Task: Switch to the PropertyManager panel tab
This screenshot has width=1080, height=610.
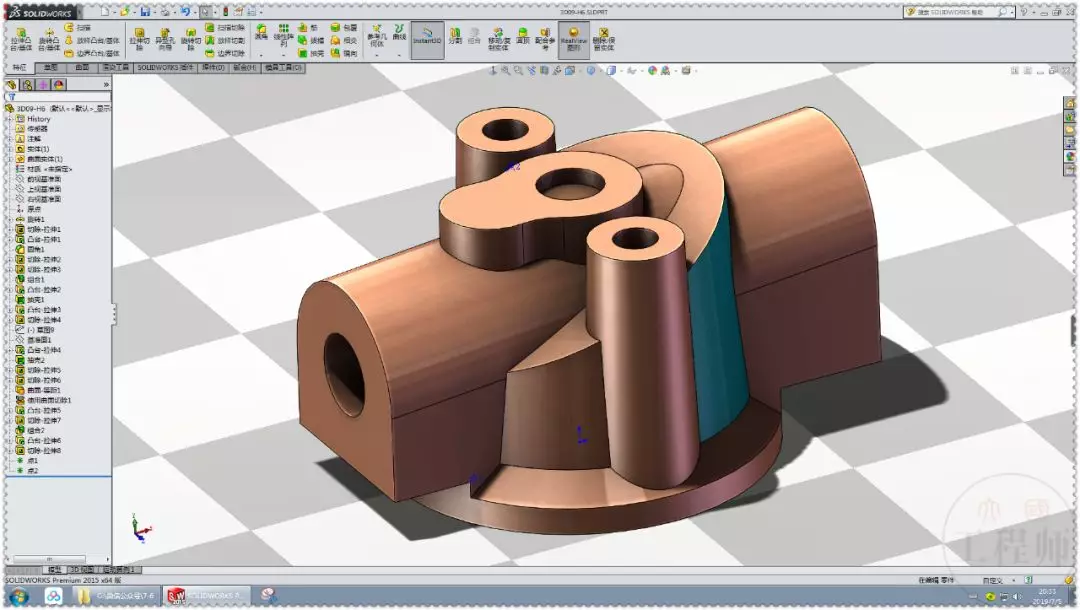Action: (28, 85)
